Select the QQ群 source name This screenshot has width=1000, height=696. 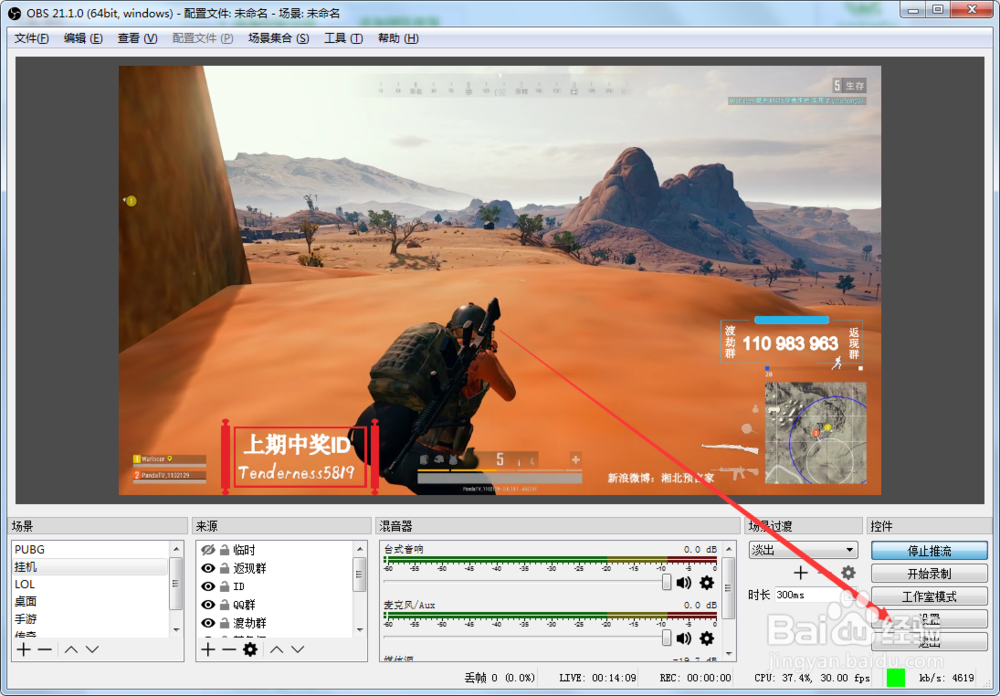(244, 605)
